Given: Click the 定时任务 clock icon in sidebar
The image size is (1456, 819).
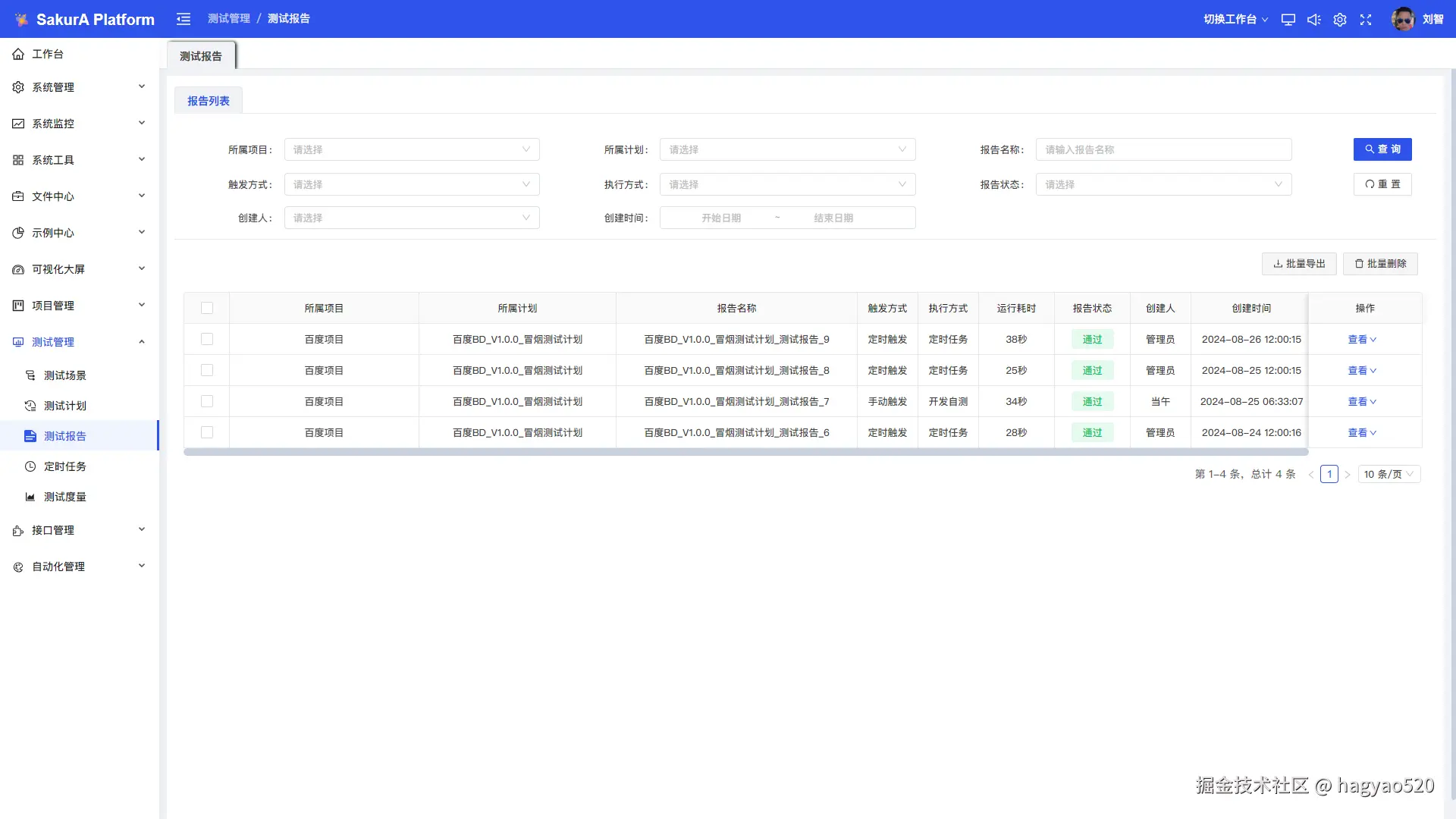Looking at the screenshot, I should coord(30,466).
